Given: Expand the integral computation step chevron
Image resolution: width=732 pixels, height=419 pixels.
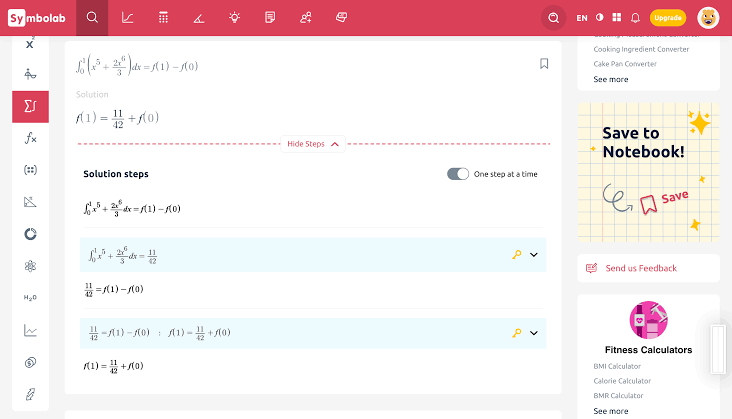Looking at the screenshot, I should tap(534, 255).
